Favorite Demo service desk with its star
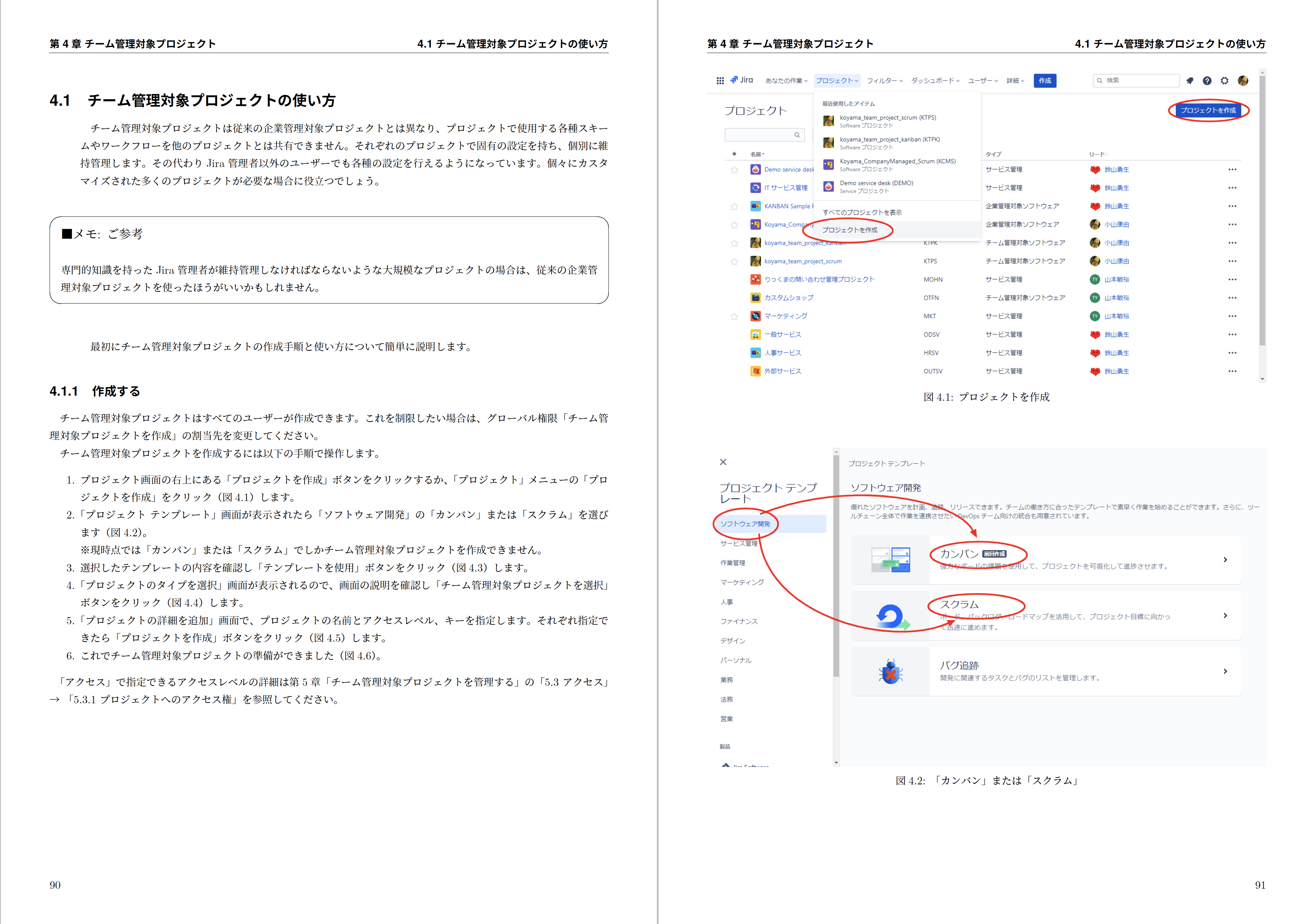Screen dimensions: 1314x924 734,169
